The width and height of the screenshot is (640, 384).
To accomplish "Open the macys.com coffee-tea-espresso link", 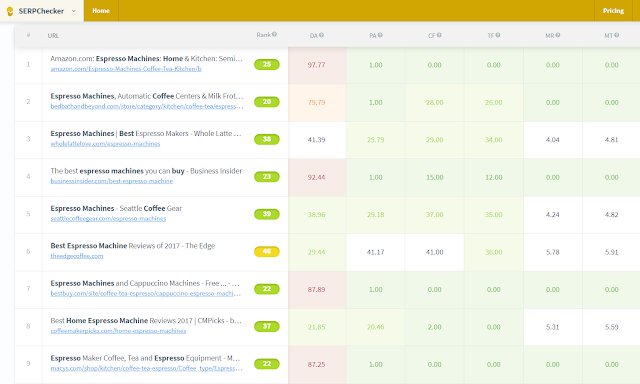I will [x=147, y=368].
